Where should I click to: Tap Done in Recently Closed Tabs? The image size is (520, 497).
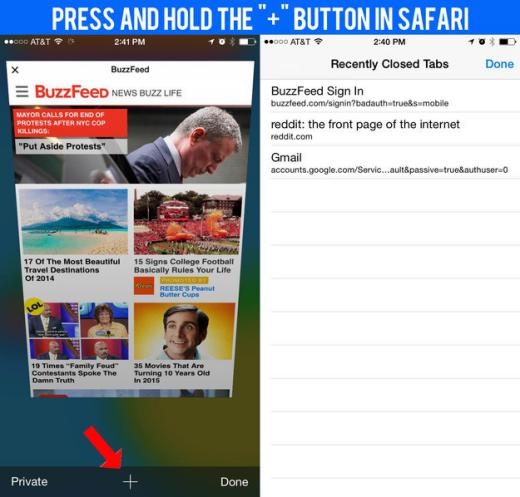(499, 64)
